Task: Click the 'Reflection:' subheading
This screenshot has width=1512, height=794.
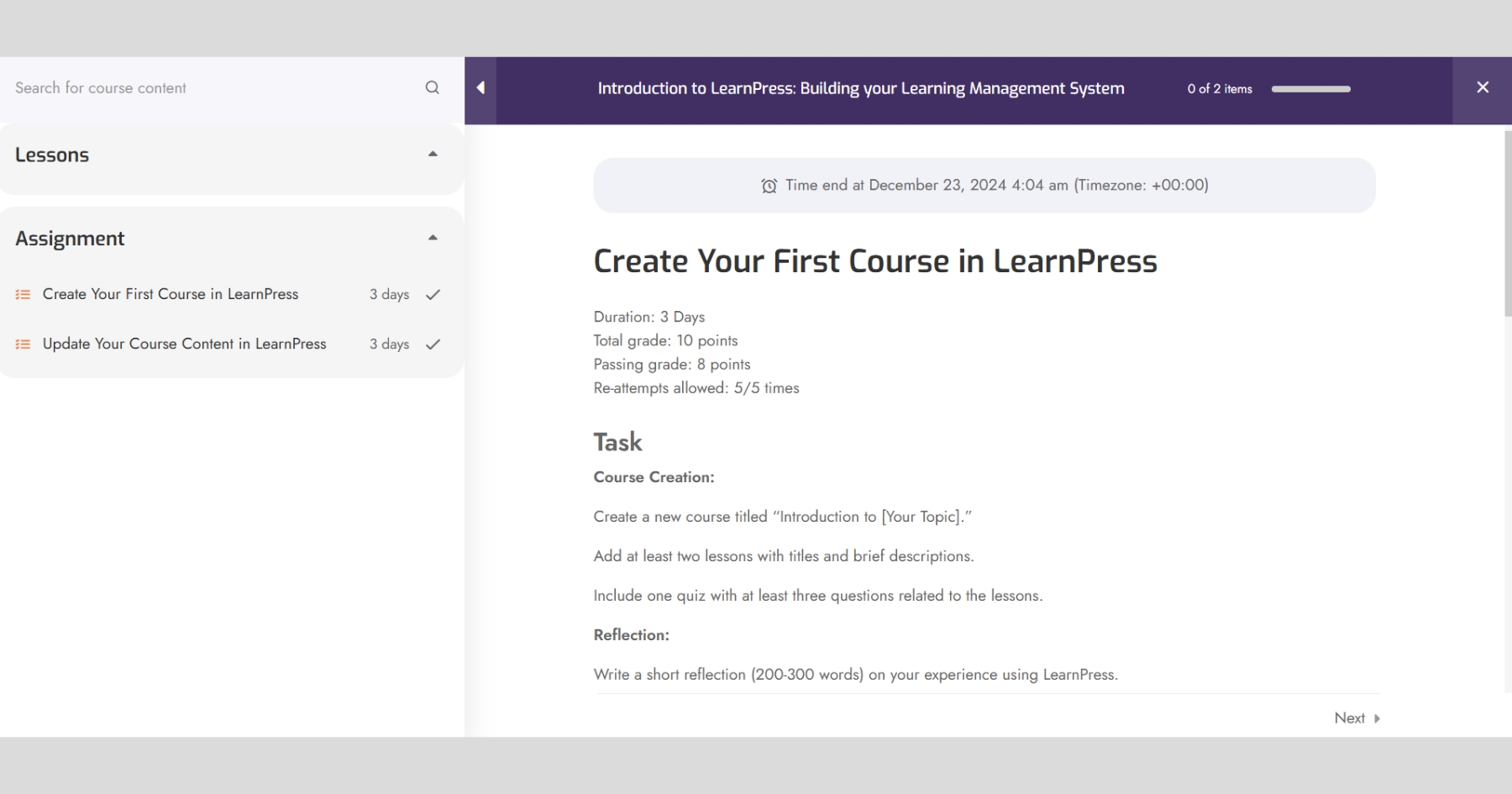Action: pyautogui.click(x=632, y=635)
